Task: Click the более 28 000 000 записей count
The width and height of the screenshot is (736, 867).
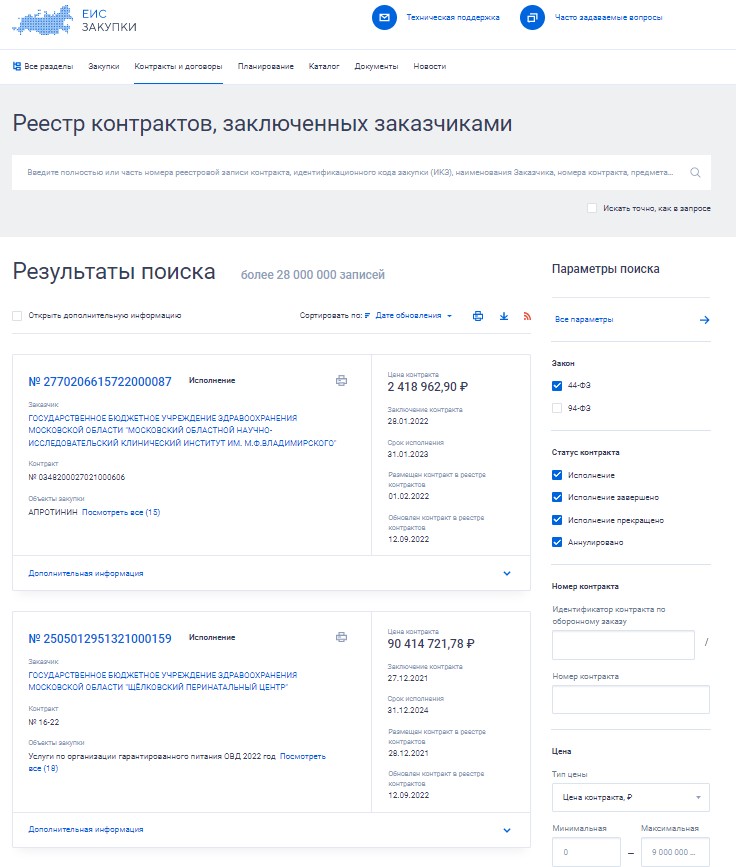Action: tap(312, 275)
